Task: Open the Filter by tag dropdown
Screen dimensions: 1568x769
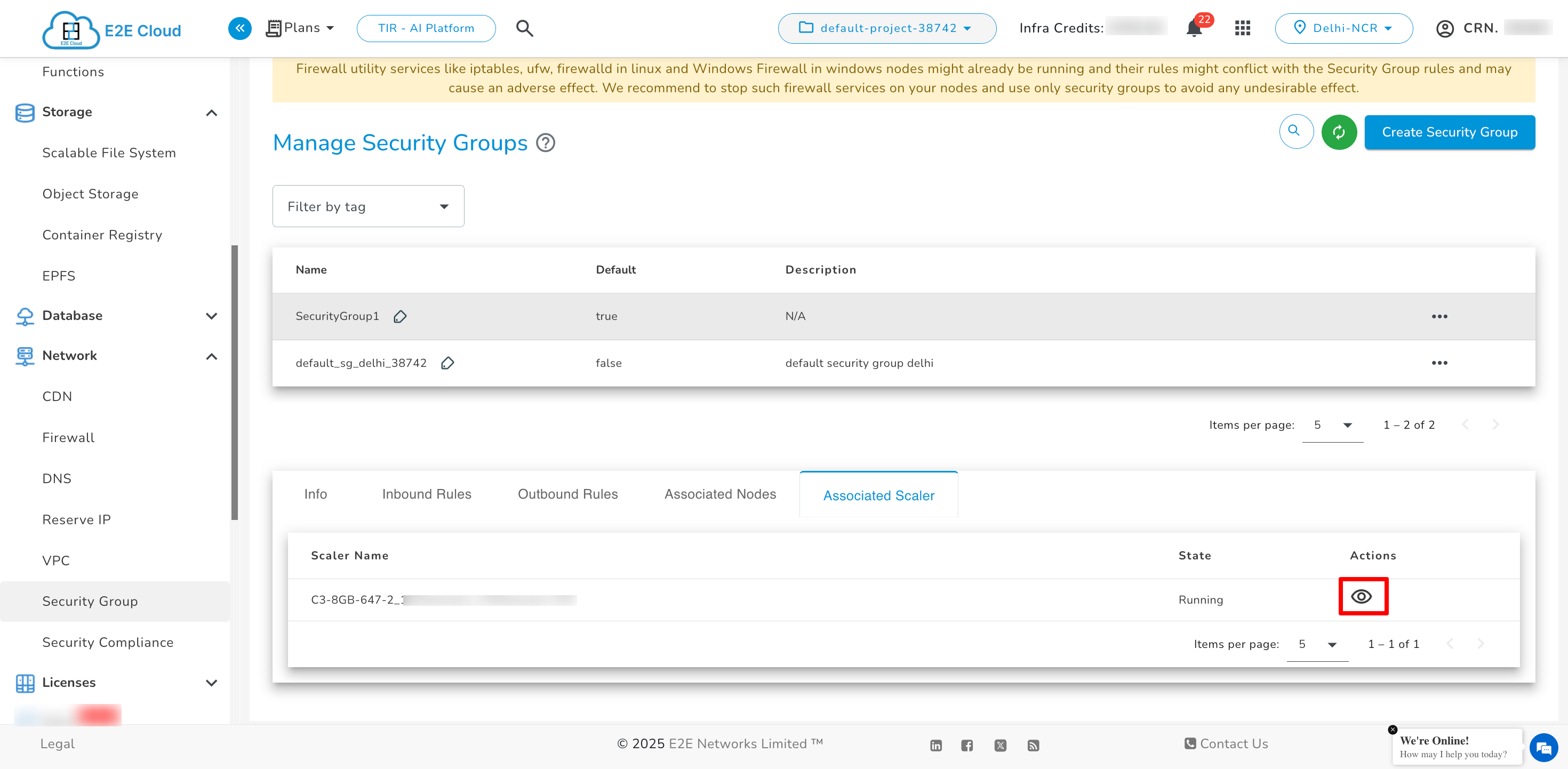Action: point(367,206)
